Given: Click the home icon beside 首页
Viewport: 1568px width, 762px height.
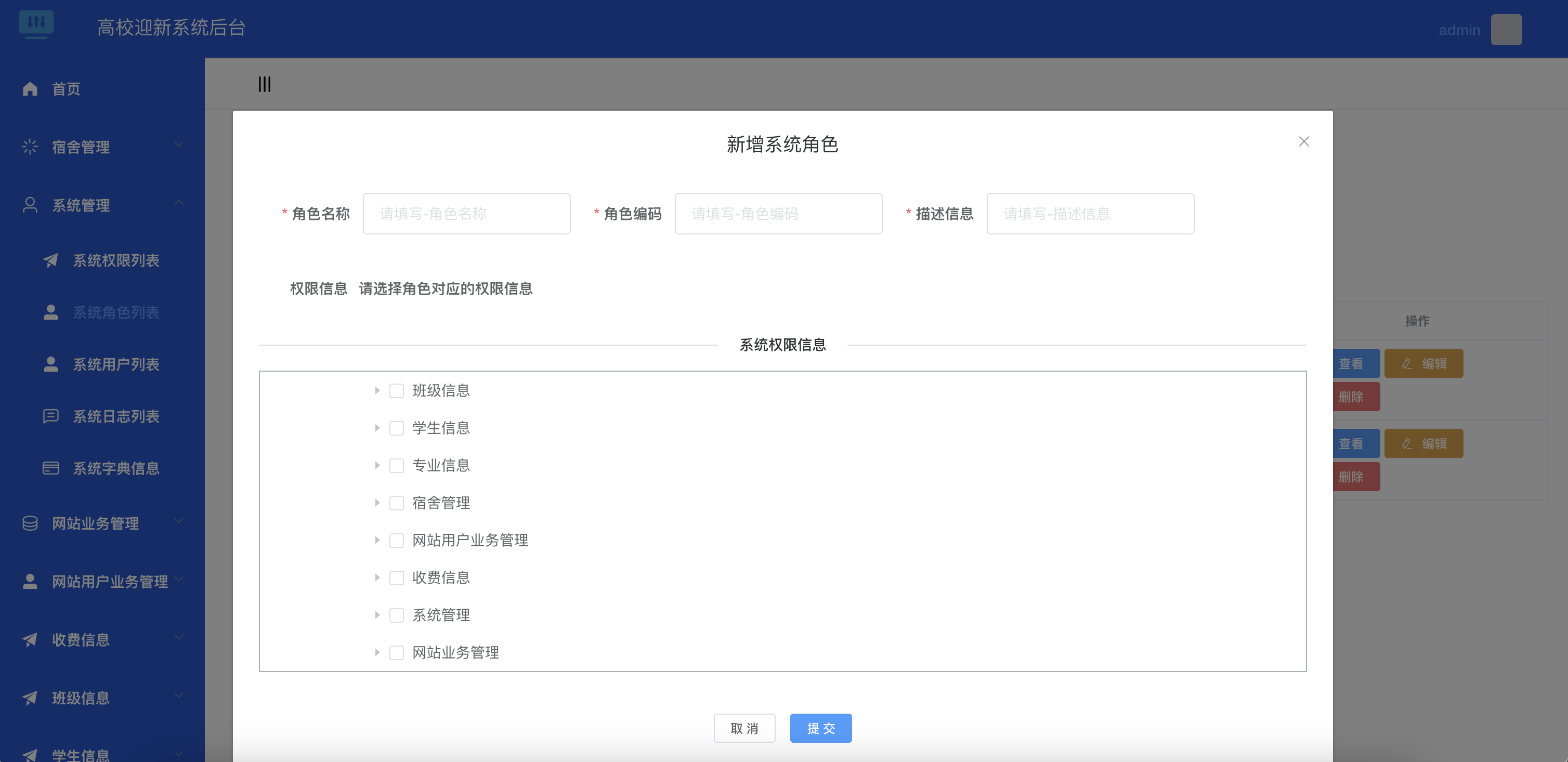Looking at the screenshot, I should (30, 89).
